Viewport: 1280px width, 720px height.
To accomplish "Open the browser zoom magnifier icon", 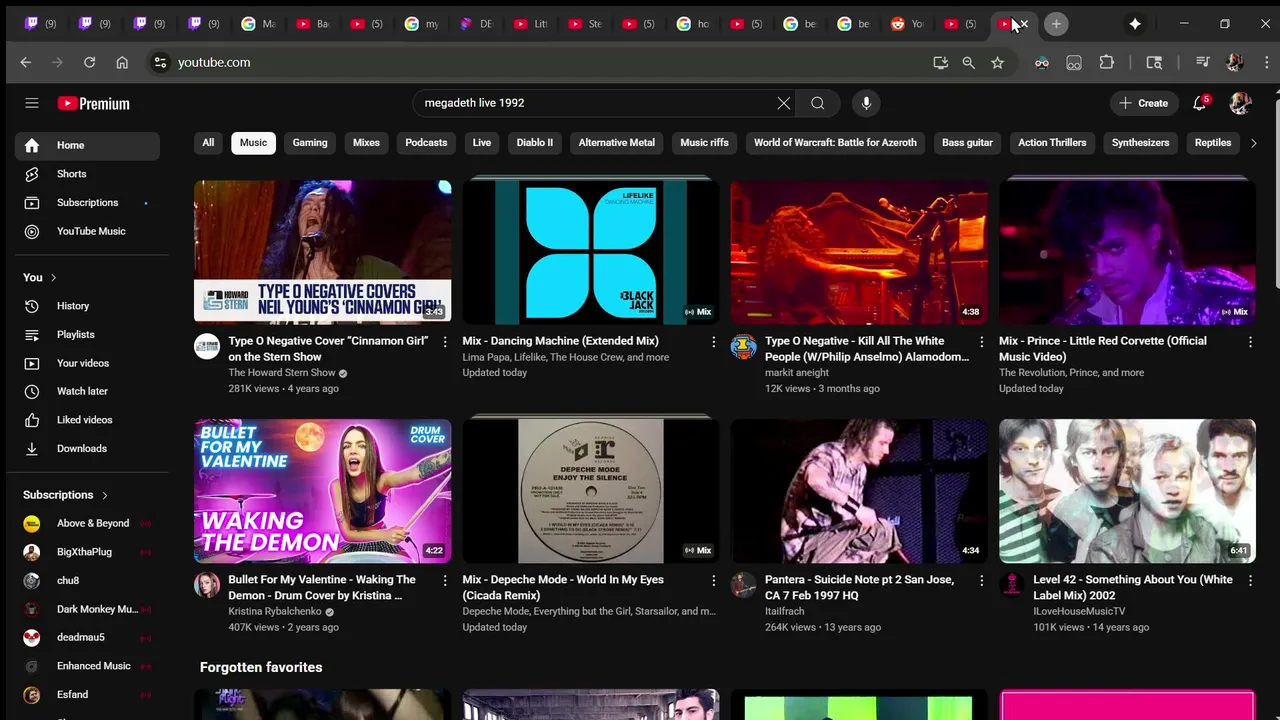I will point(968,62).
